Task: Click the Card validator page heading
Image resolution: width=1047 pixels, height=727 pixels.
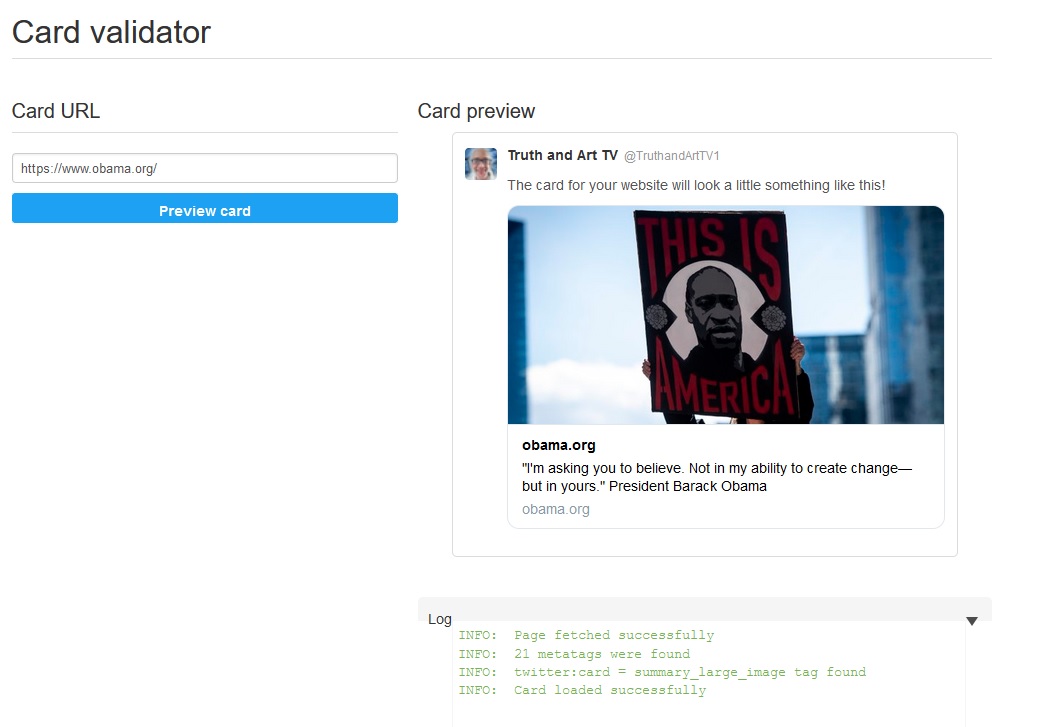Action: coord(112,32)
